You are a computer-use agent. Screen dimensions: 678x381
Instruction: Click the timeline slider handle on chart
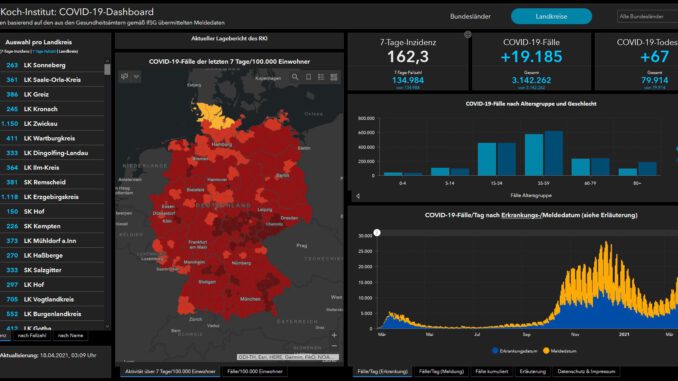(377, 233)
